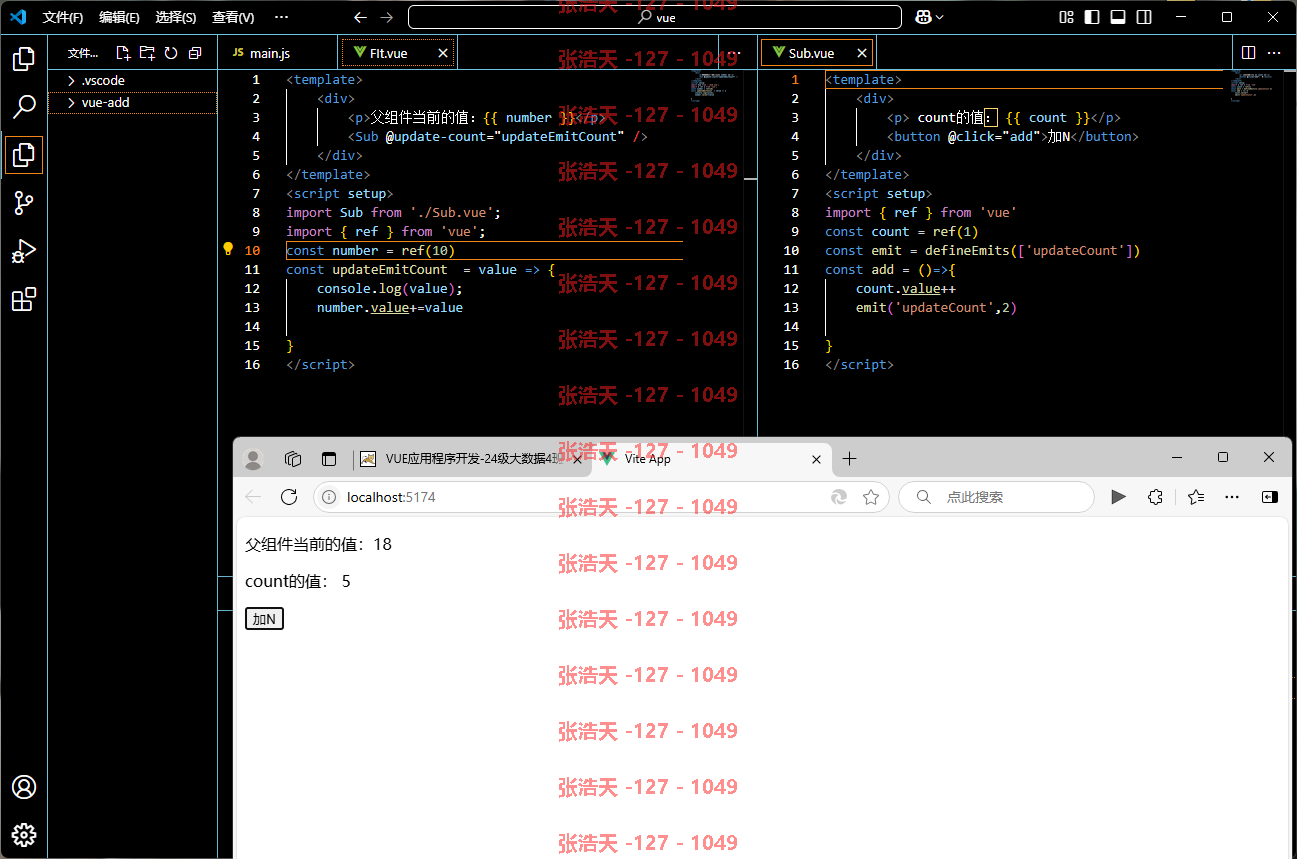Click the Customize Layout icon in title bar

tap(1067, 17)
